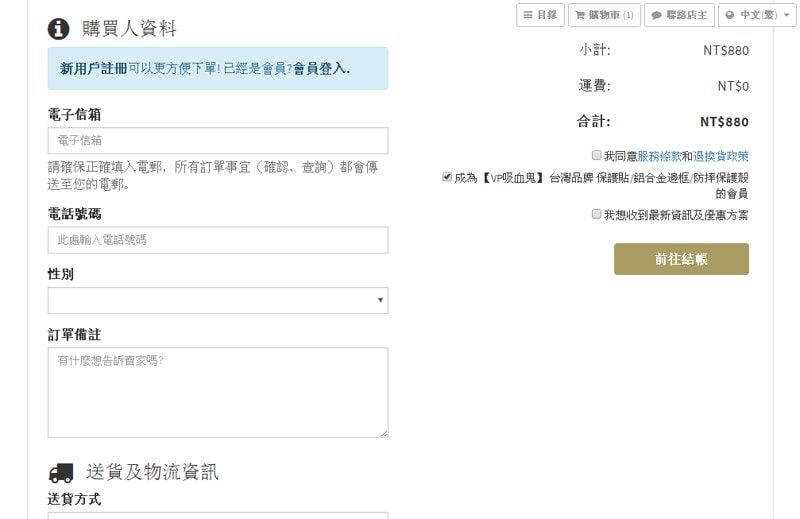Click the info icon beside 購買人資料
Screen dimensions: 800x519
click(59, 28)
